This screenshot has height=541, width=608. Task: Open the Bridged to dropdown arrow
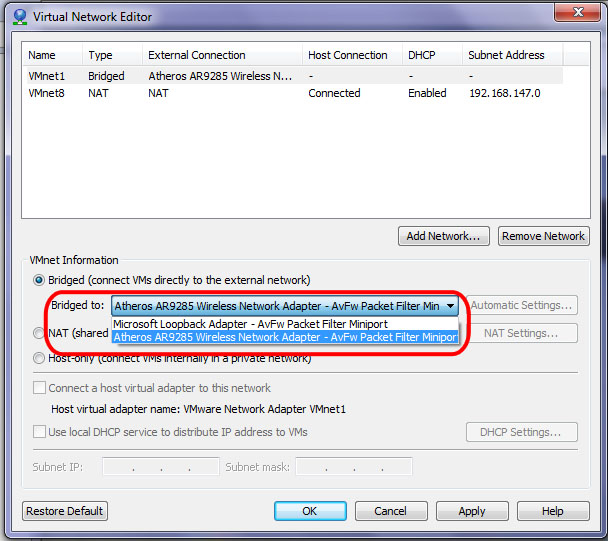point(451,306)
